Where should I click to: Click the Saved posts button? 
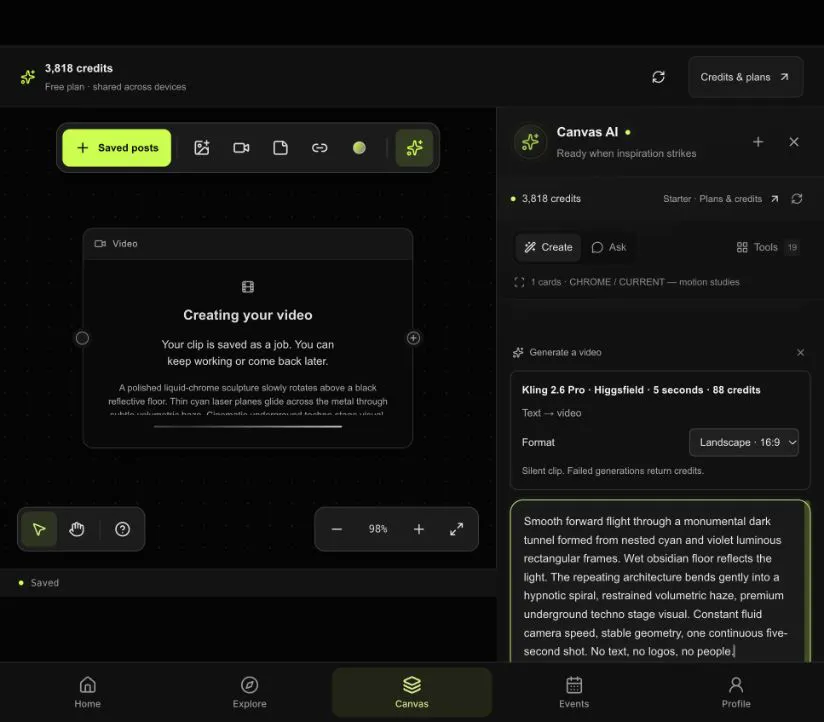click(117, 148)
